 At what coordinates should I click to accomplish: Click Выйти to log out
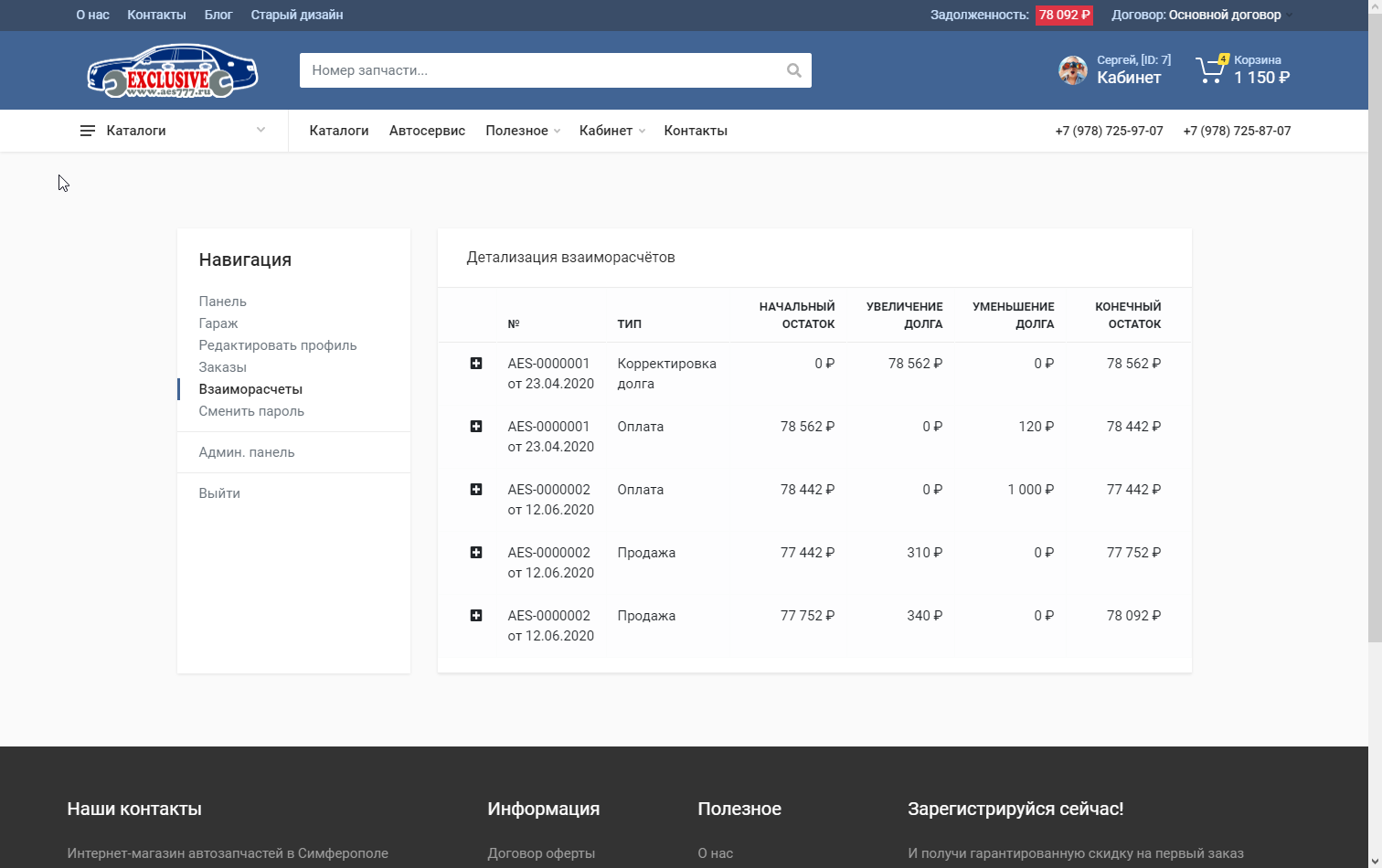pos(219,493)
